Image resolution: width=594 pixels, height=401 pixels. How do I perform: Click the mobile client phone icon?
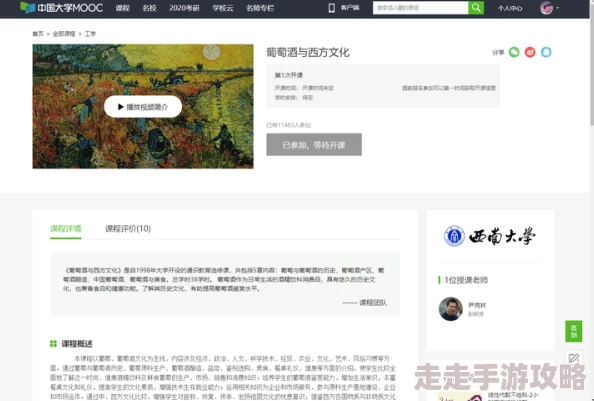(331, 8)
